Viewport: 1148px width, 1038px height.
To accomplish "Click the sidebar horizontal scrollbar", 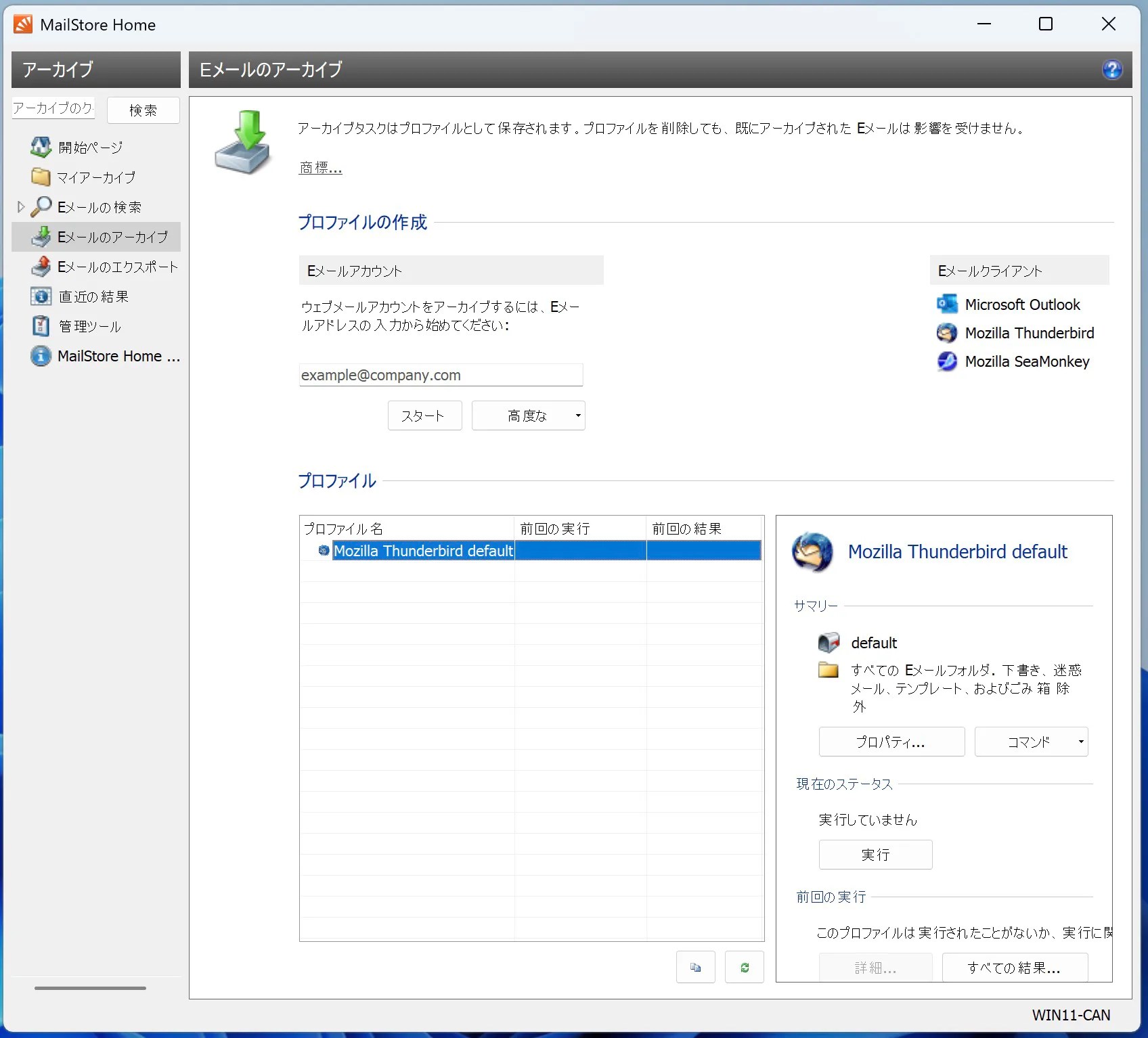I will (90, 988).
